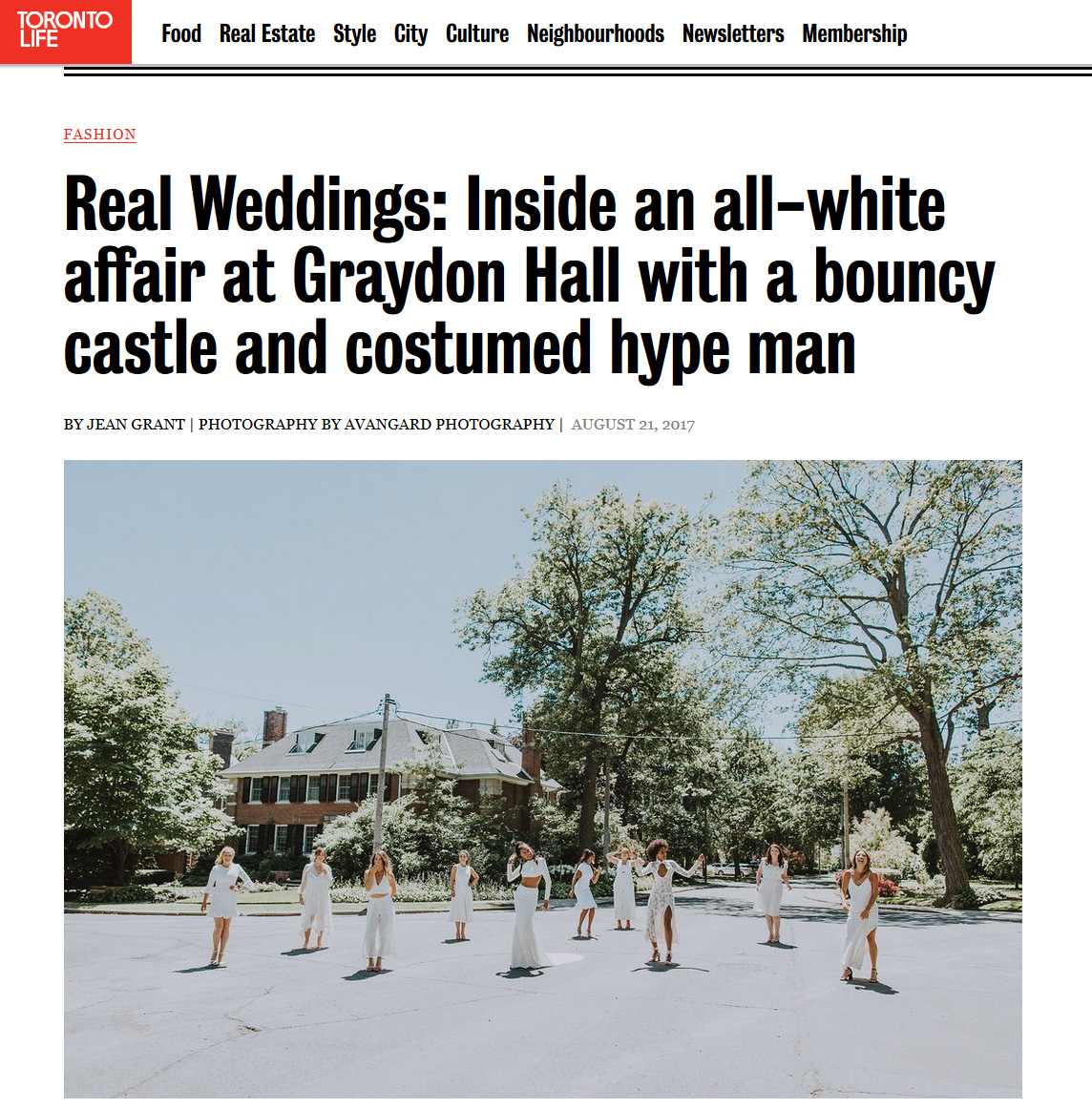Click the double rule under the navigation bar
Viewport: 1092px width, 1109px height.
click(x=577, y=71)
